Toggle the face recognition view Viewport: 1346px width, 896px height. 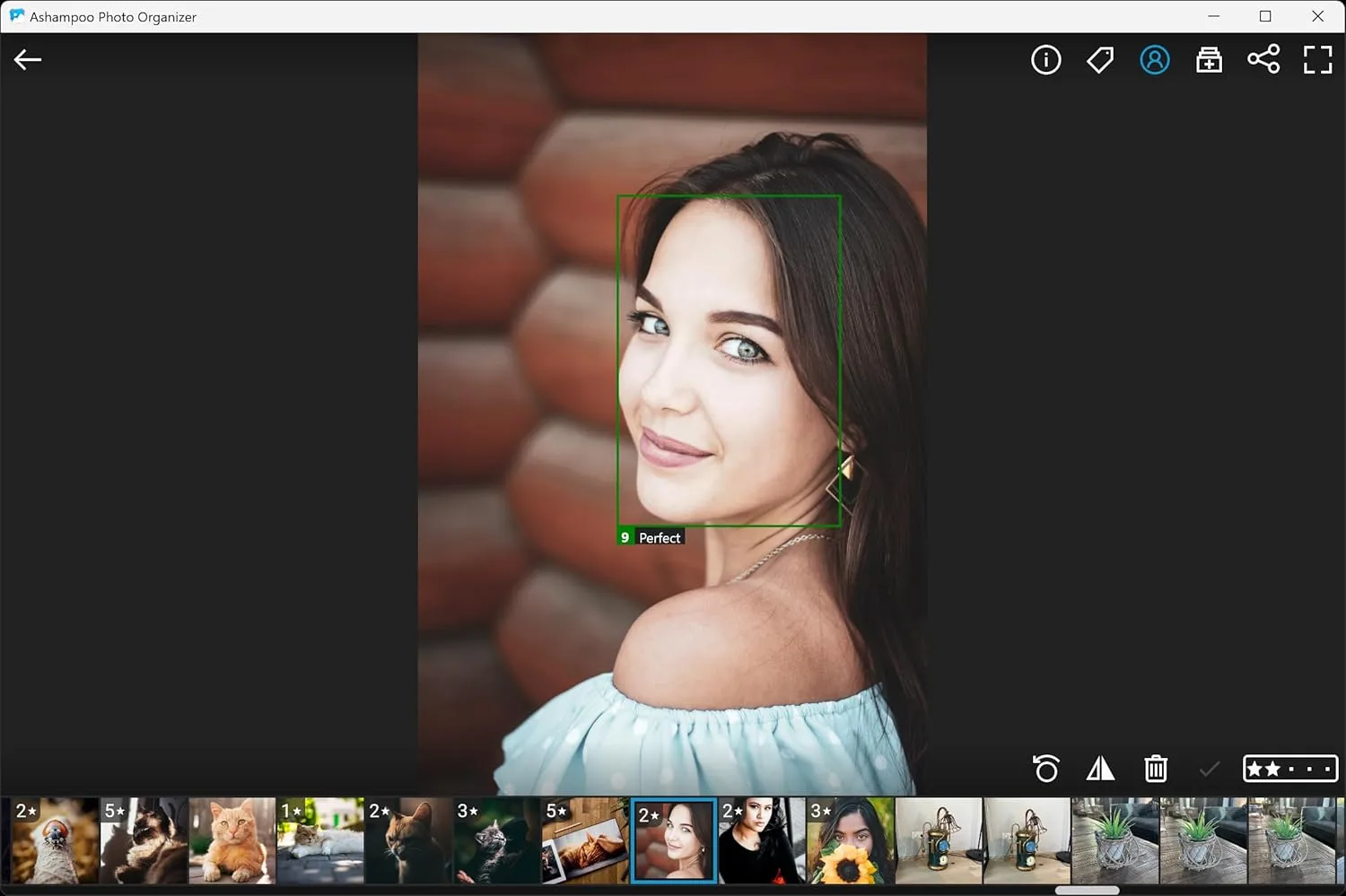point(1155,59)
